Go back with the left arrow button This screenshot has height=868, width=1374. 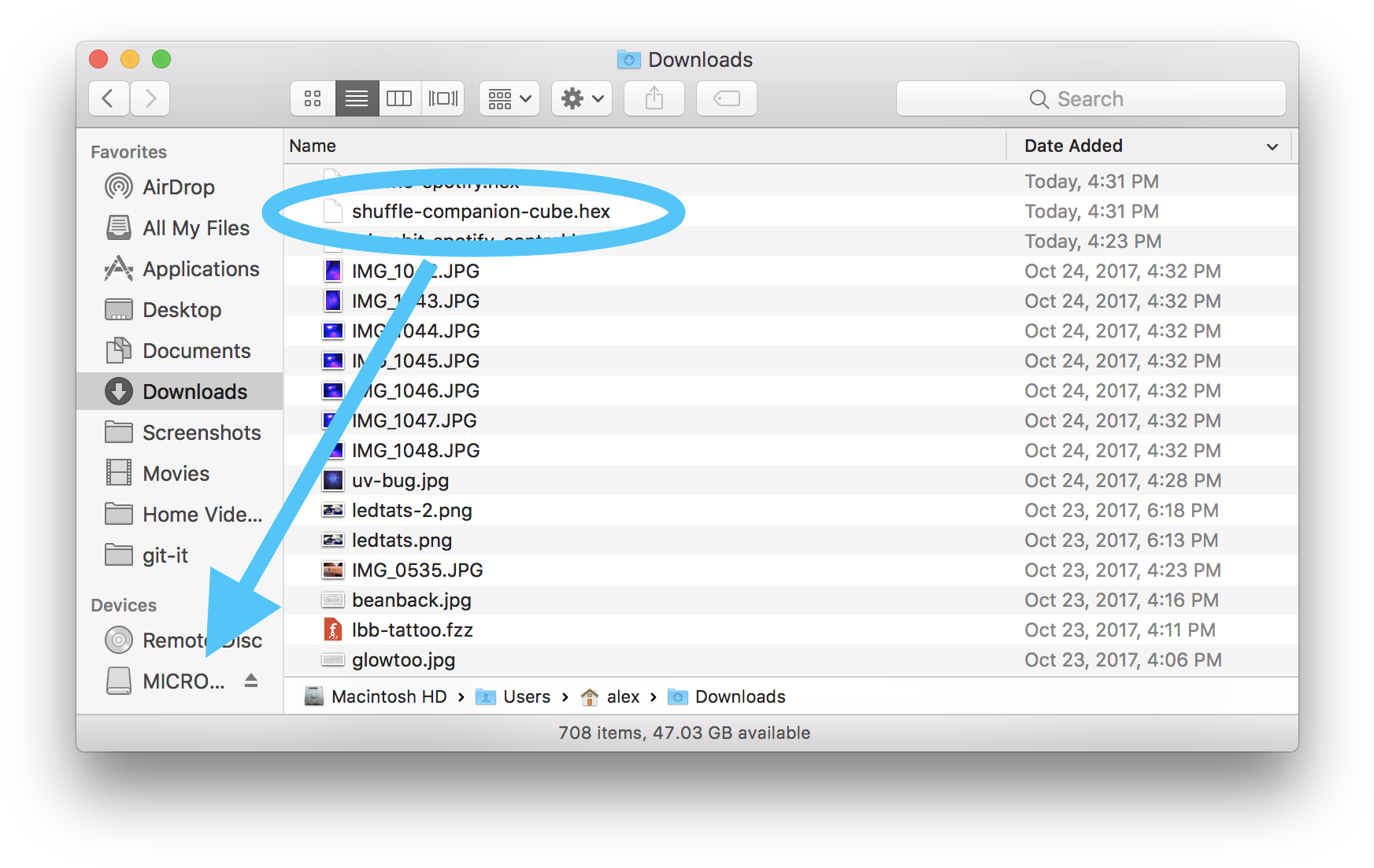(109, 98)
